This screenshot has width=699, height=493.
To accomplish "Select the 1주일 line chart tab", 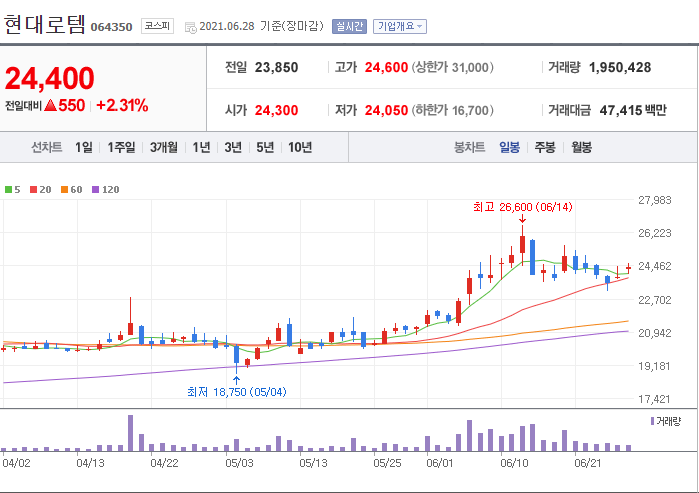I will click(x=121, y=147).
